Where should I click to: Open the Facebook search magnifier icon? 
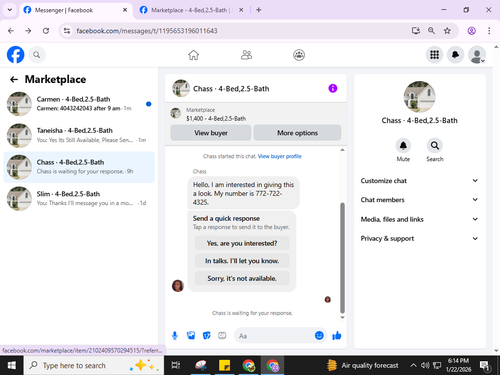coord(37,55)
